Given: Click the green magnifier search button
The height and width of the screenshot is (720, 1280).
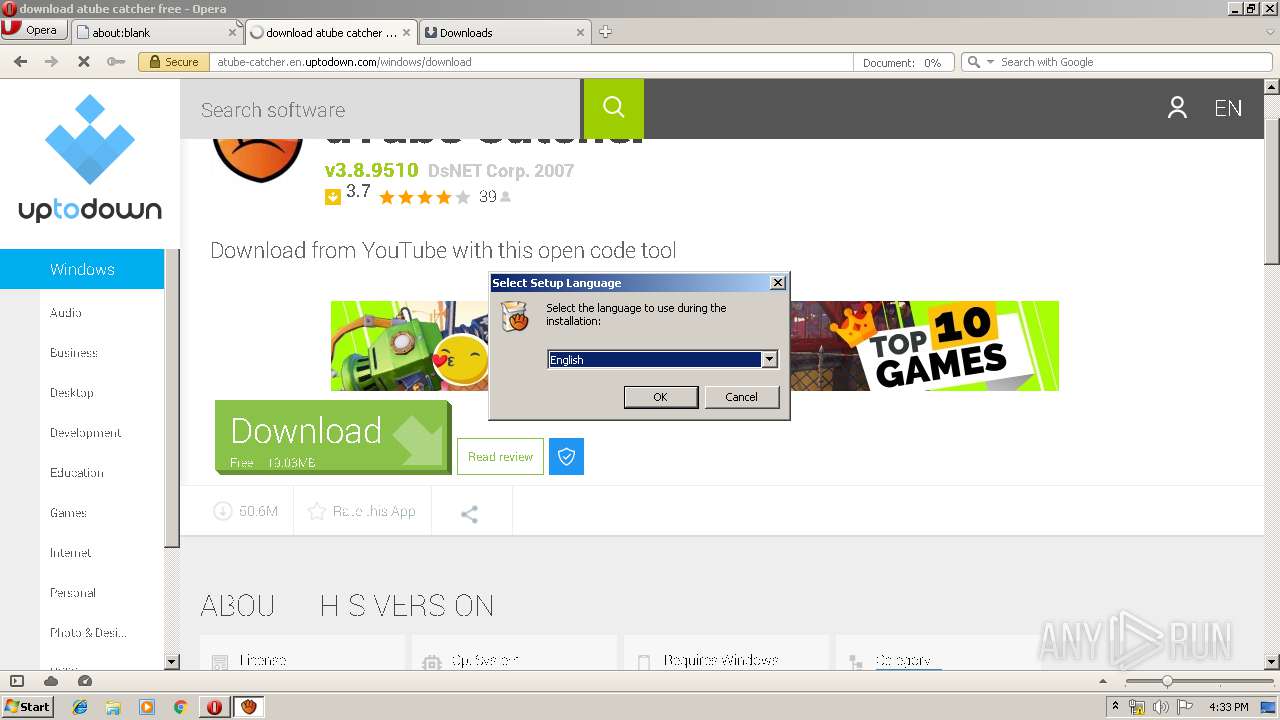Looking at the screenshot, I should [x=614, y=108].
